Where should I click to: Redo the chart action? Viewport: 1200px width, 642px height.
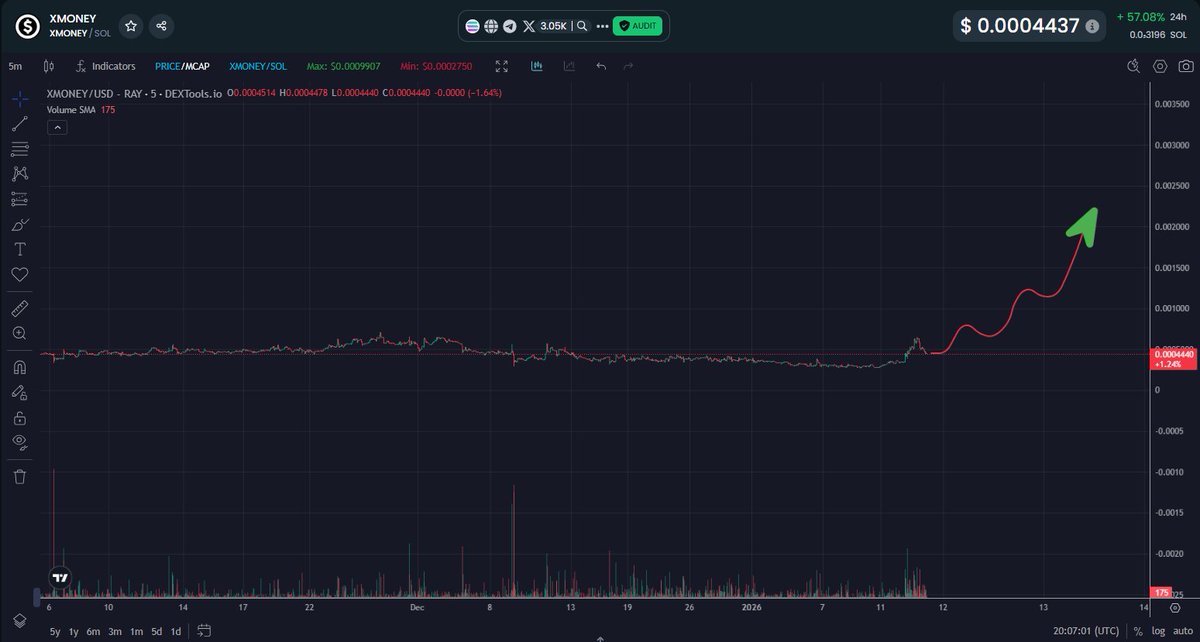click(628, 66)
